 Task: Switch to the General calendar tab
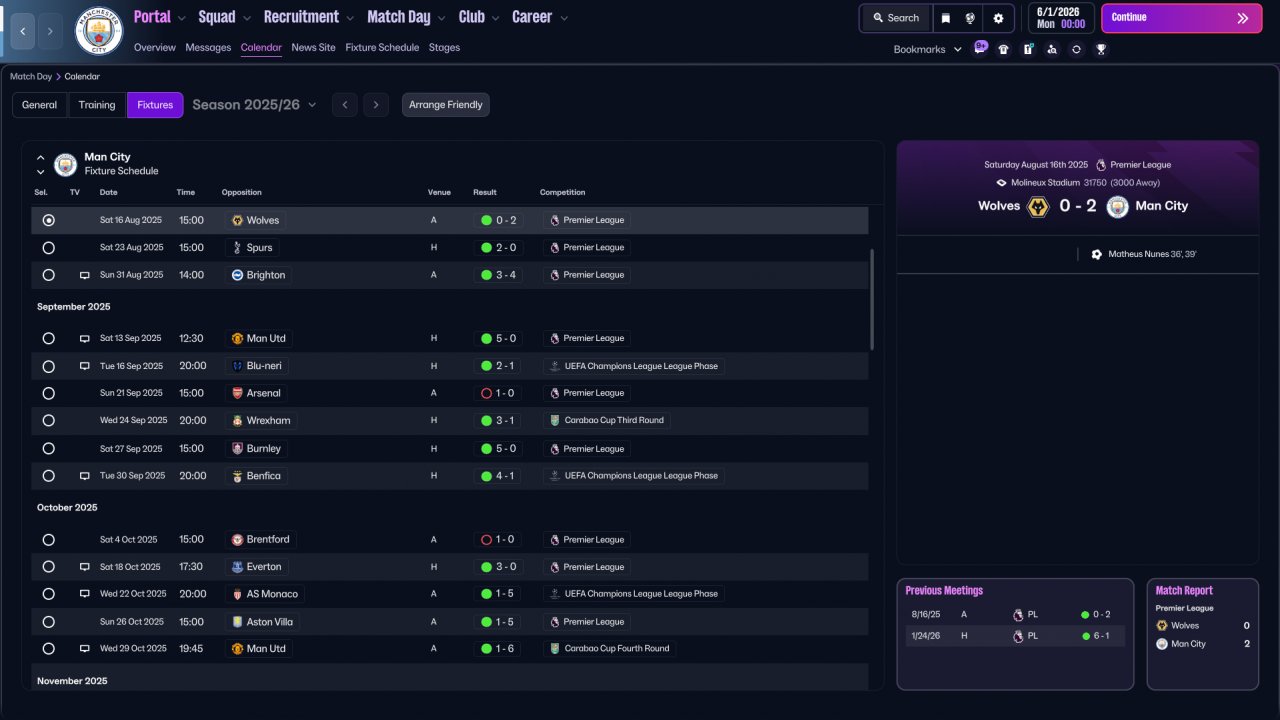[x=40, y=105]
